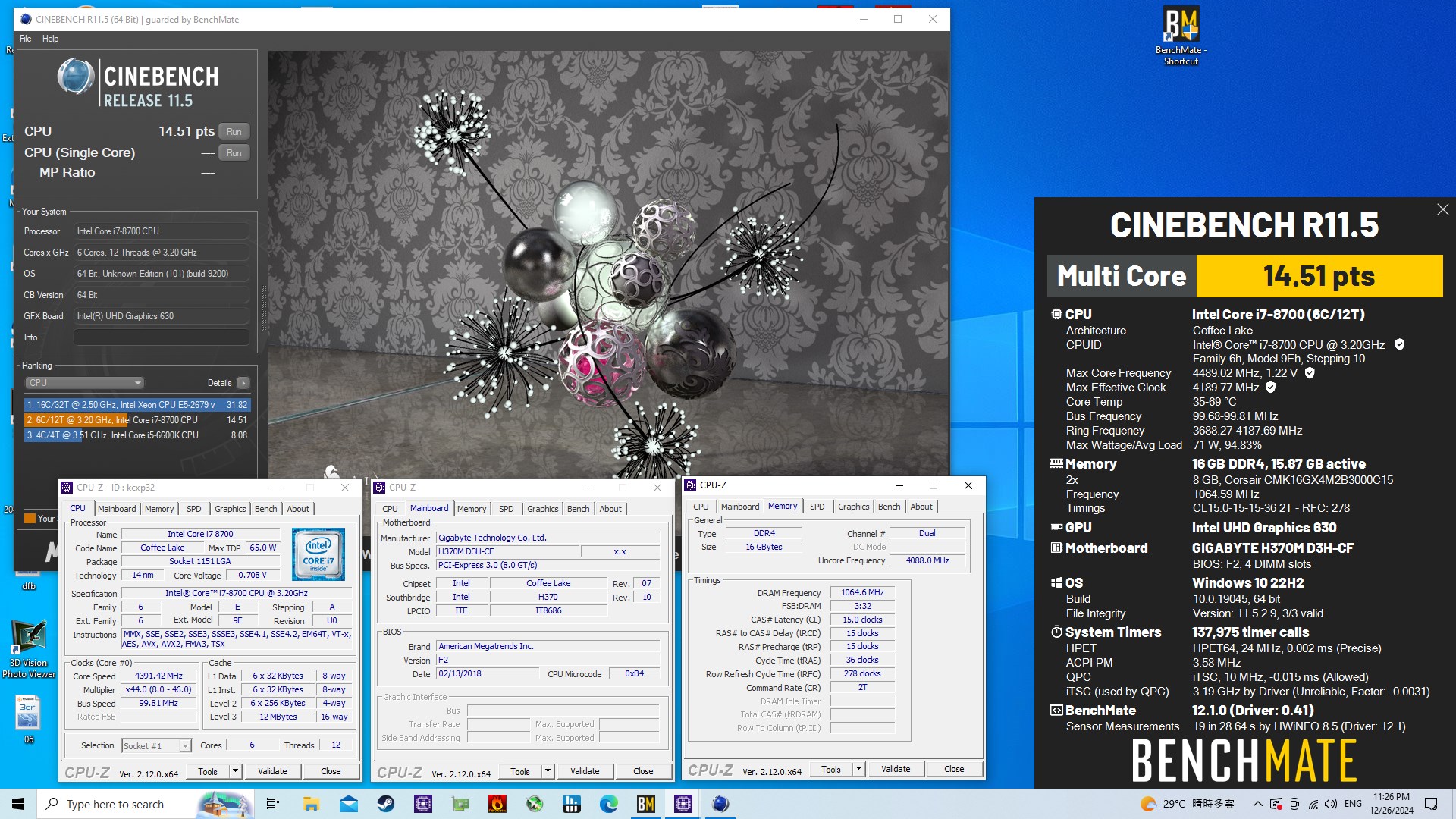Open the 3D Vision Photo Viewer desktop icon
The image size is (1456, 819).
point(29,649)
